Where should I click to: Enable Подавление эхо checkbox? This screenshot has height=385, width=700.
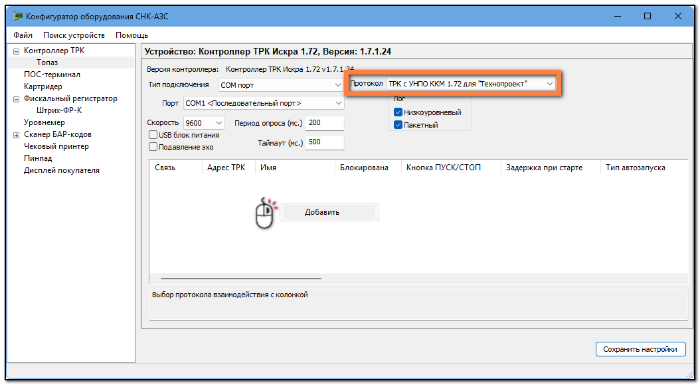point(153,146)
